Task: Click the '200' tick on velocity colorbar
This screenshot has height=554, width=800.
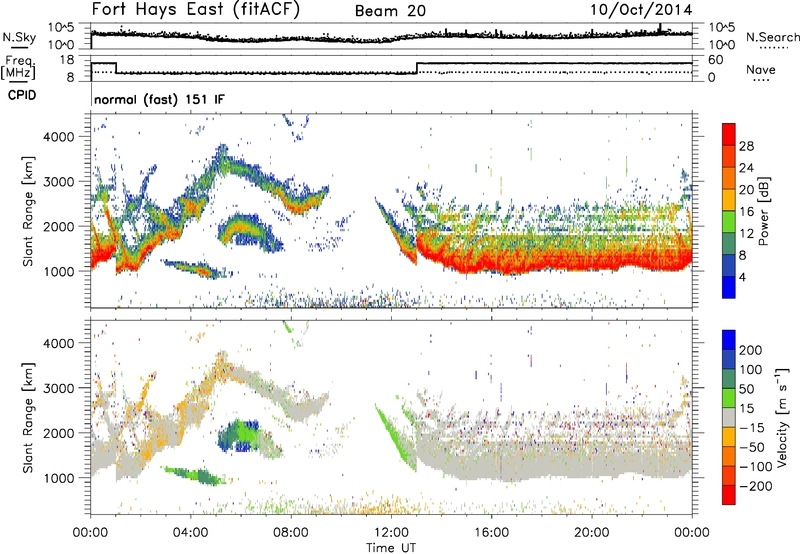Action: point(751,350)
